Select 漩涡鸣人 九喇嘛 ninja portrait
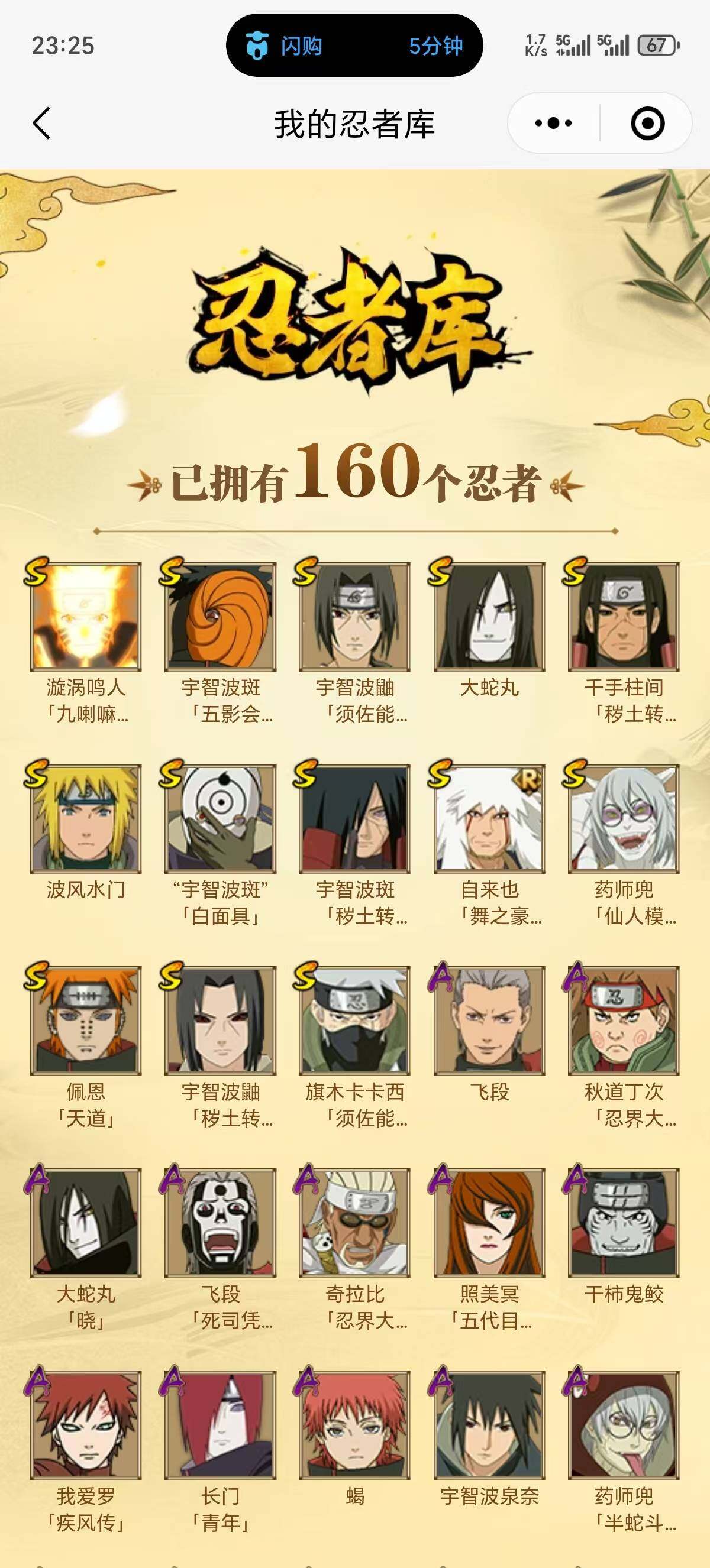Viewport: 710px width, 1568px height. [x=86, y=617]
